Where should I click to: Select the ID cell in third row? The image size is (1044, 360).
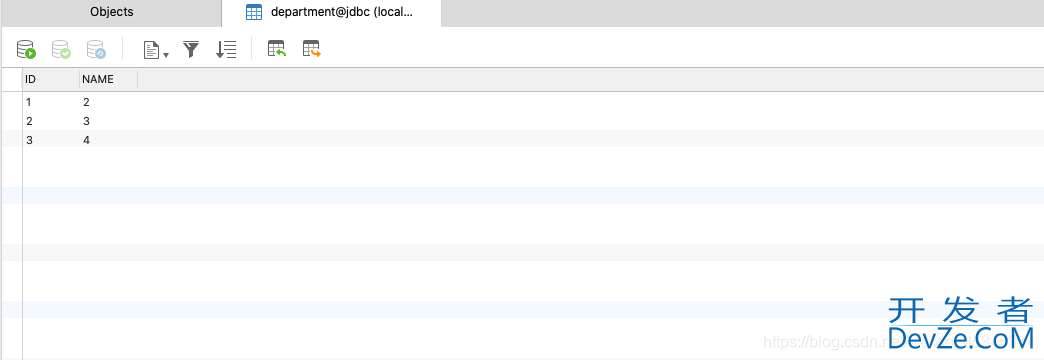pos(51,140)
